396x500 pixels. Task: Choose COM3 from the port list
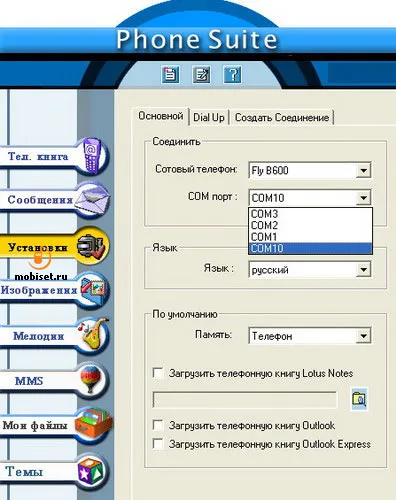tap(310, 214)
